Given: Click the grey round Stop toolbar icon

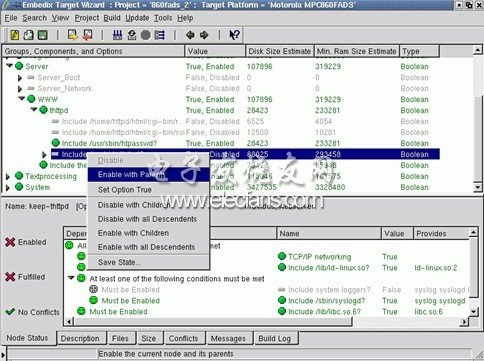Looking at the screenshot, I should [x=146, y=35].
